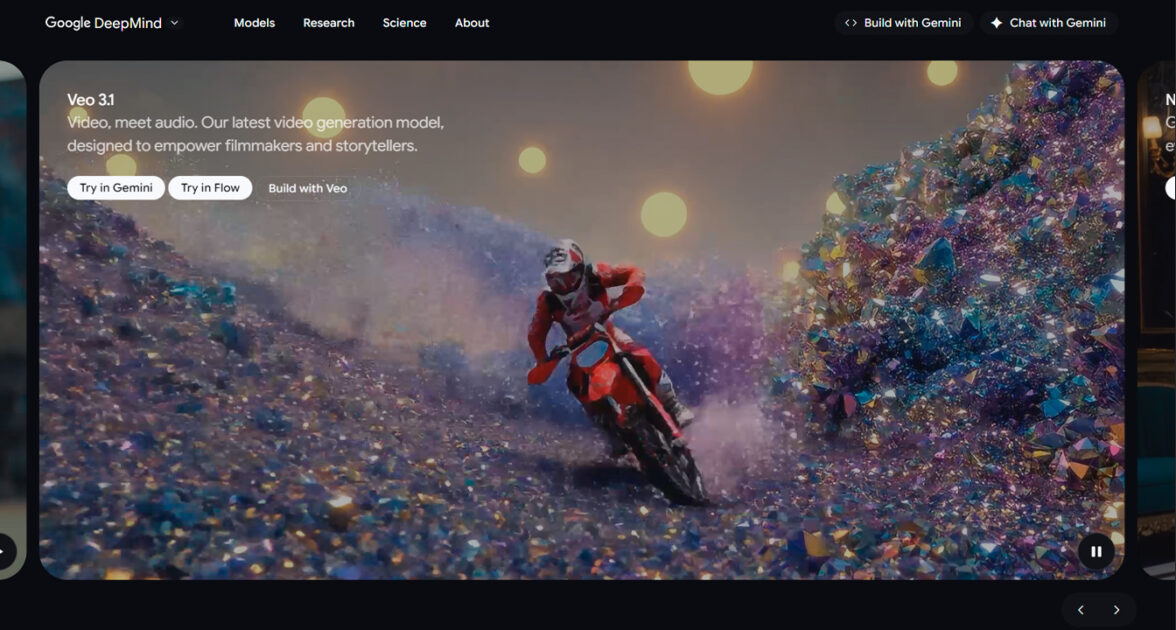Expand the chevron next to Google DeepMind
1176x630 pixels.
(175, 22)
